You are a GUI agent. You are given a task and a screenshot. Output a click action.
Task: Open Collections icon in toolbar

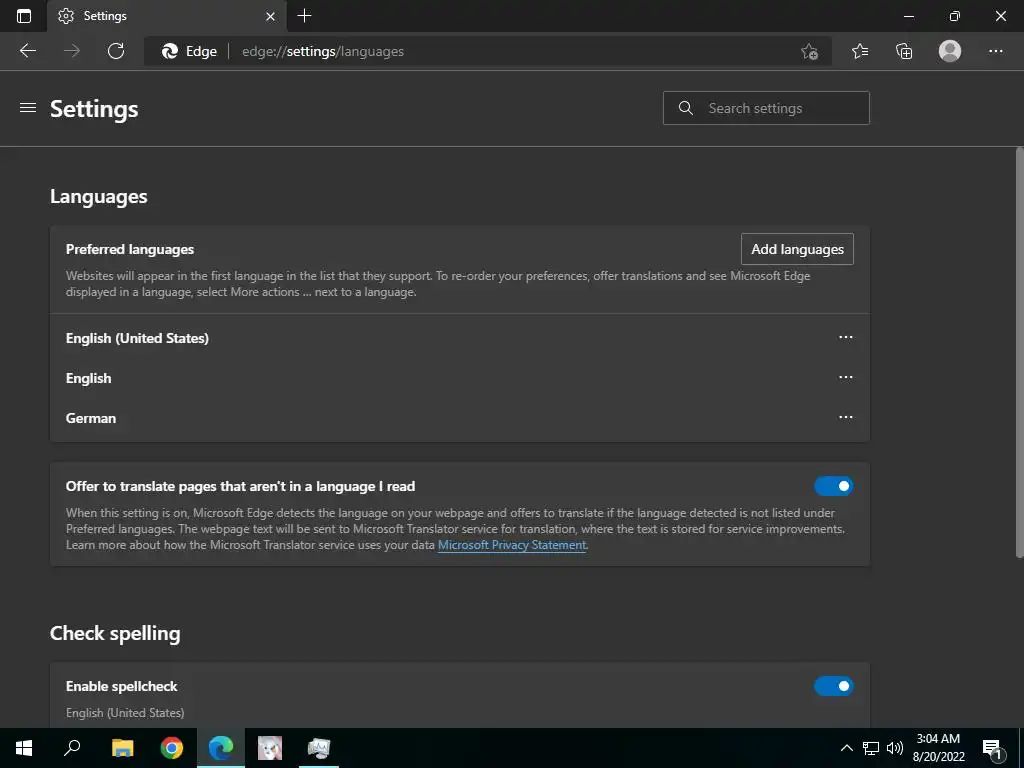pos(904,51)
